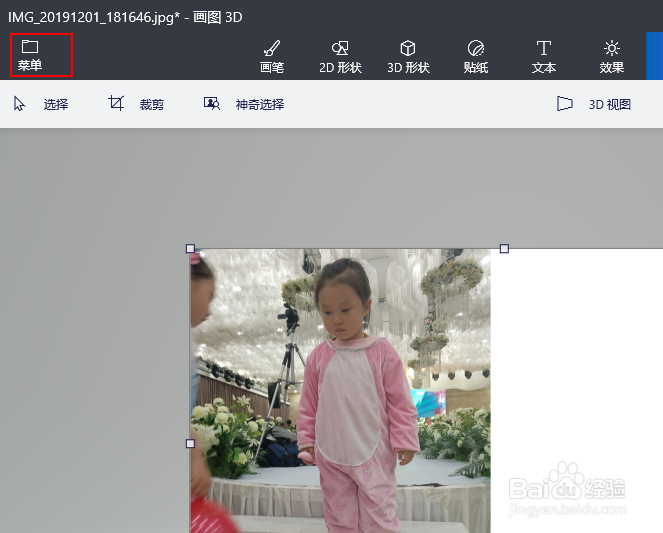
Task: Open the 2D 形状 shapes tab
Action: (340, 57)
